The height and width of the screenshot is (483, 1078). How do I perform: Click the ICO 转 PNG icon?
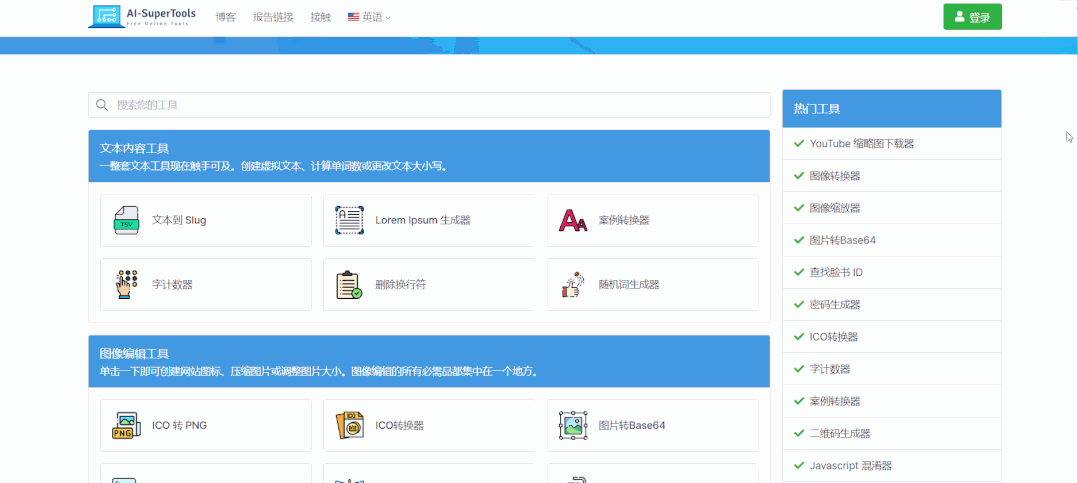click(x=126, y=425)
